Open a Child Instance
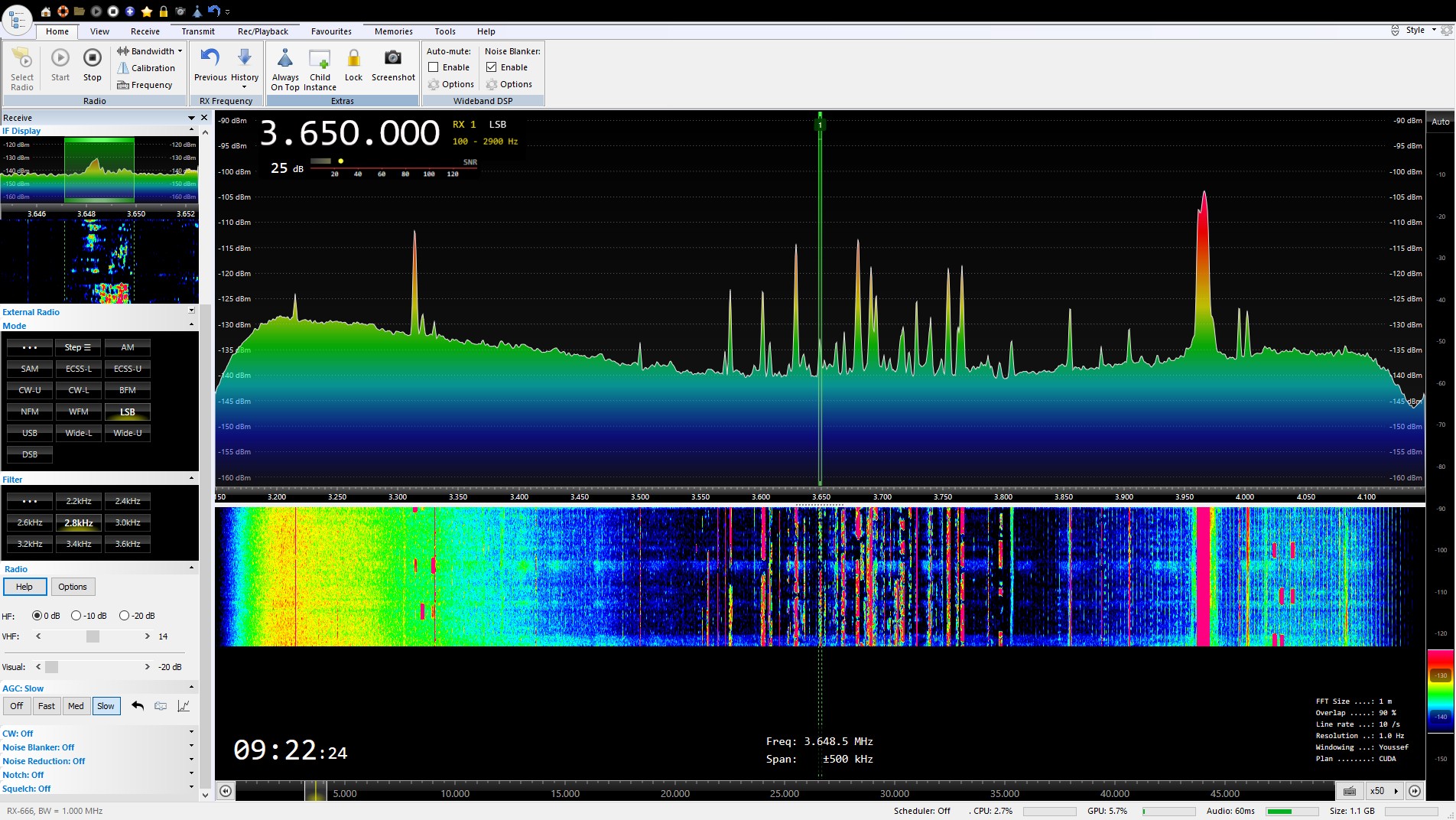 pos(320,60)
